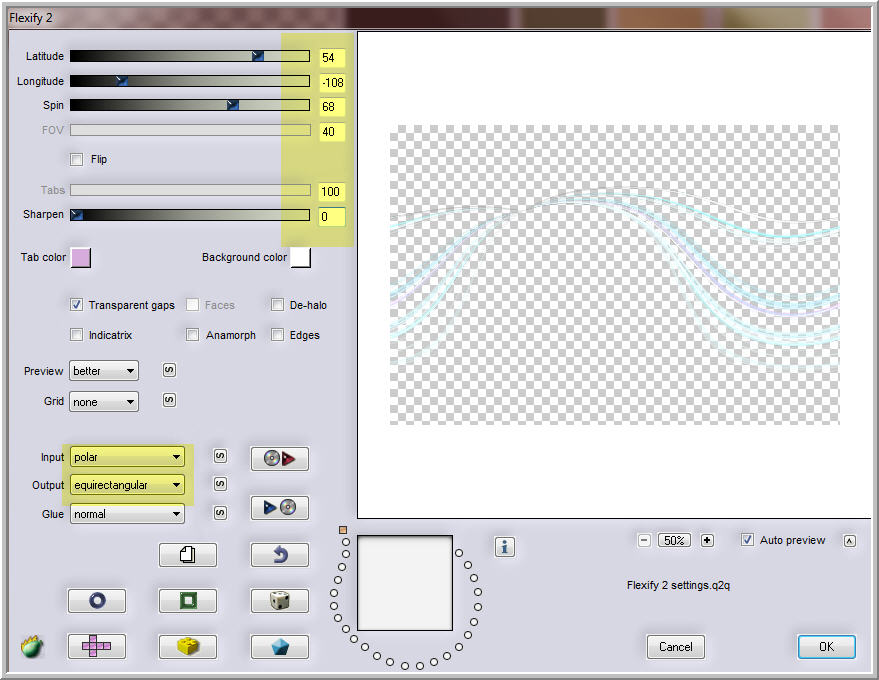The height and width of the screenshot is (680, 879).
Task: Open the Tab color swatch
Action: point(81,258)
